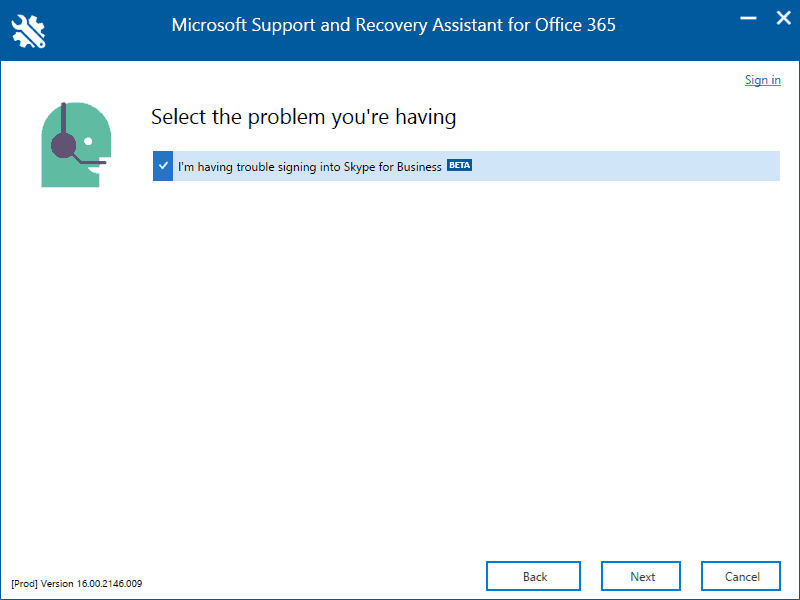Click the wrench and screwdriver app logo
The width and height of the screenshot is (800, 600).
click(29, 29)
